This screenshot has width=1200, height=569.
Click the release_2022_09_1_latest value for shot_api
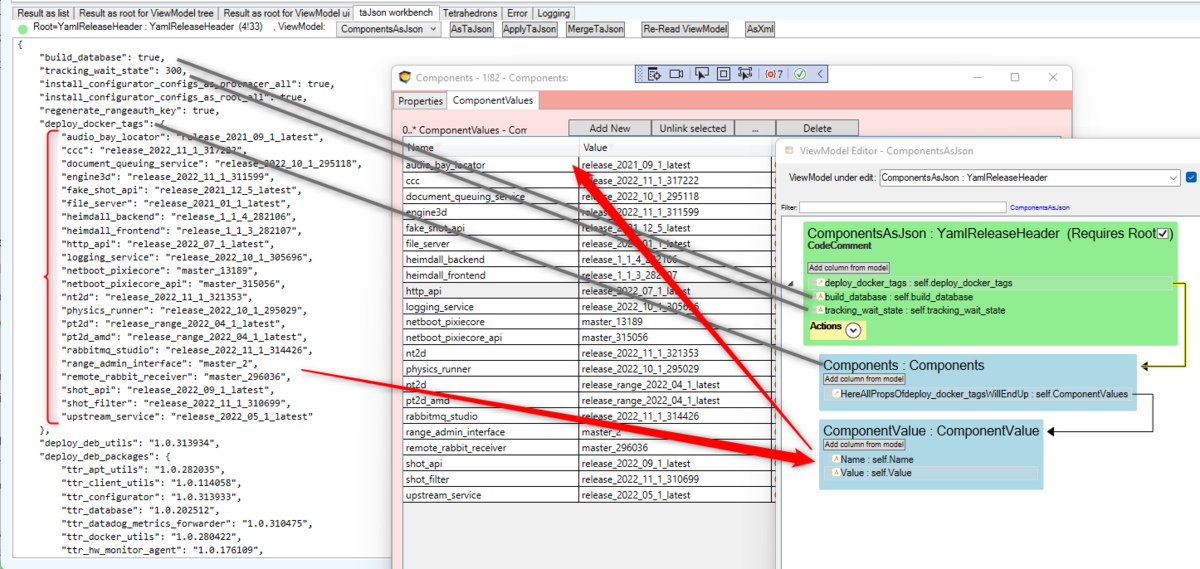675,463
